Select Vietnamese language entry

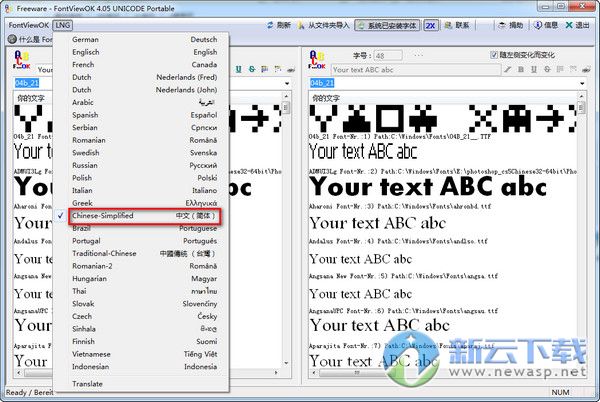point(141,354)
